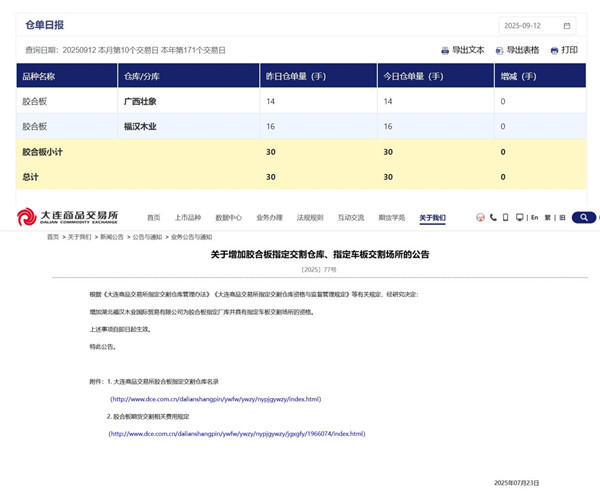Click the customer service avatar icon

(481, 217)
